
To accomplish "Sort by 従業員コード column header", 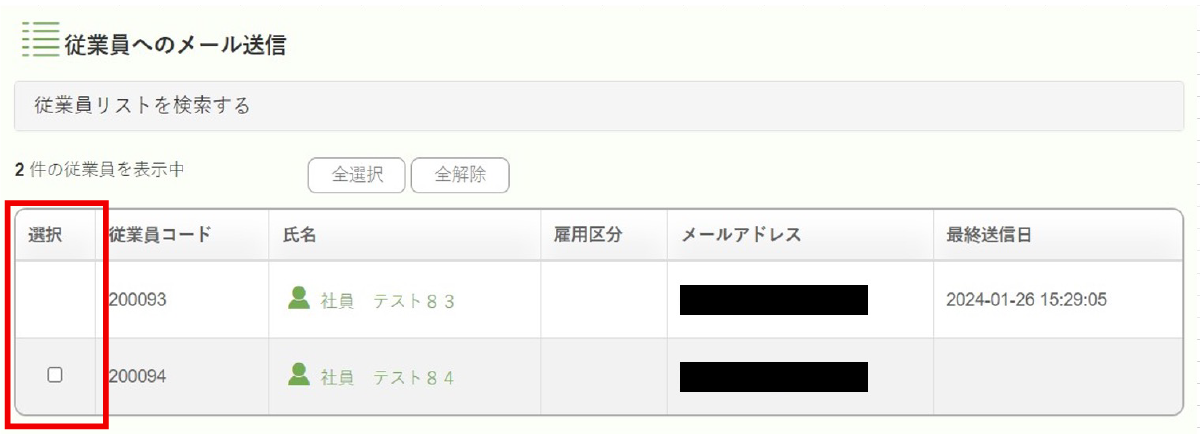I will 160,235.
